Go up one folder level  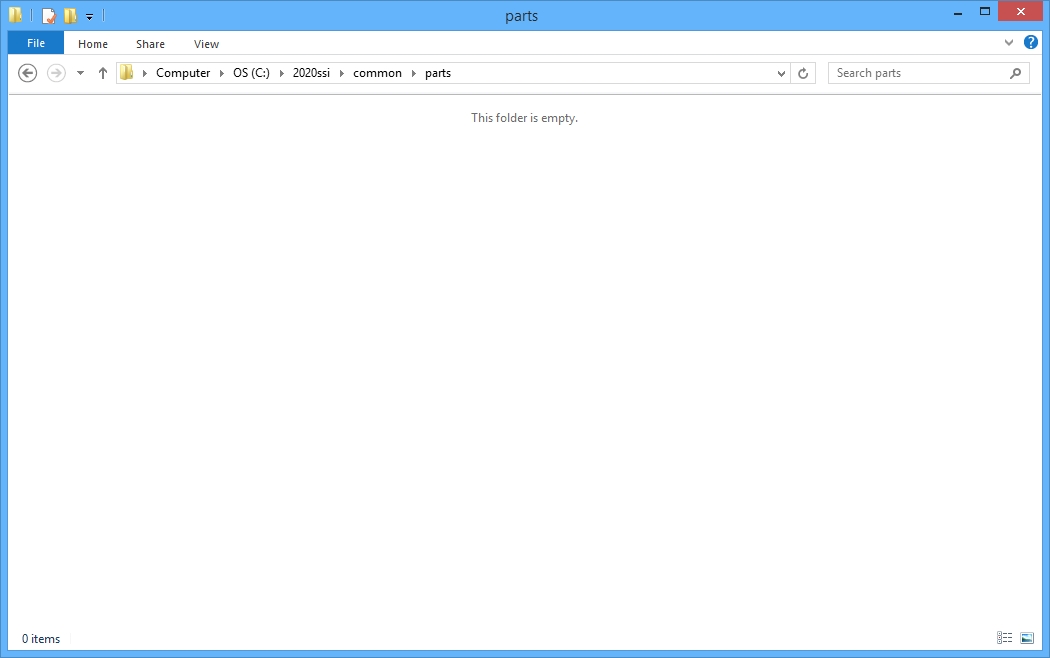click(102, 73)
